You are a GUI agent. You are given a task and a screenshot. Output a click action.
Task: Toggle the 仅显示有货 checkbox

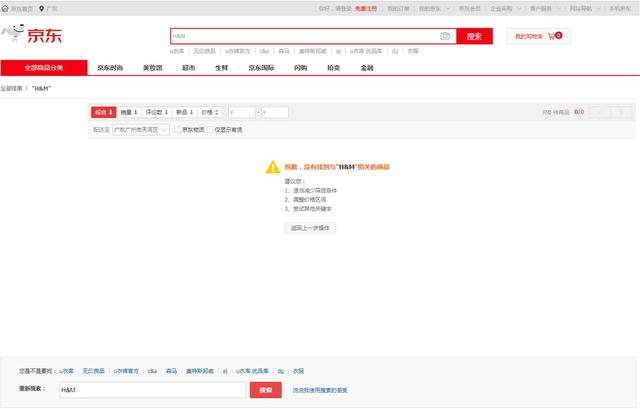[212, 130]
